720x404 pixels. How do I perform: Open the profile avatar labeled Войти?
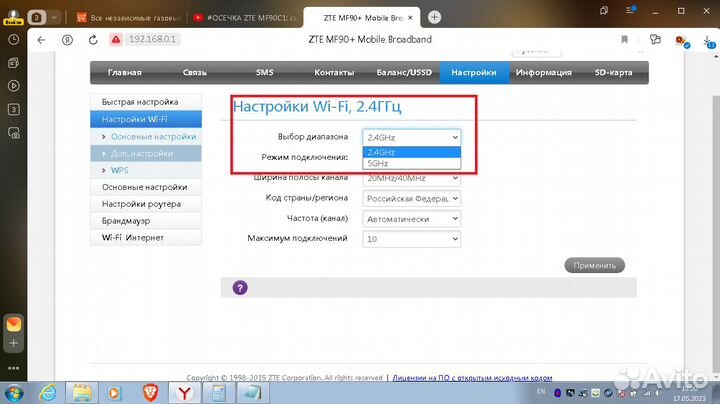click(13, 17)
